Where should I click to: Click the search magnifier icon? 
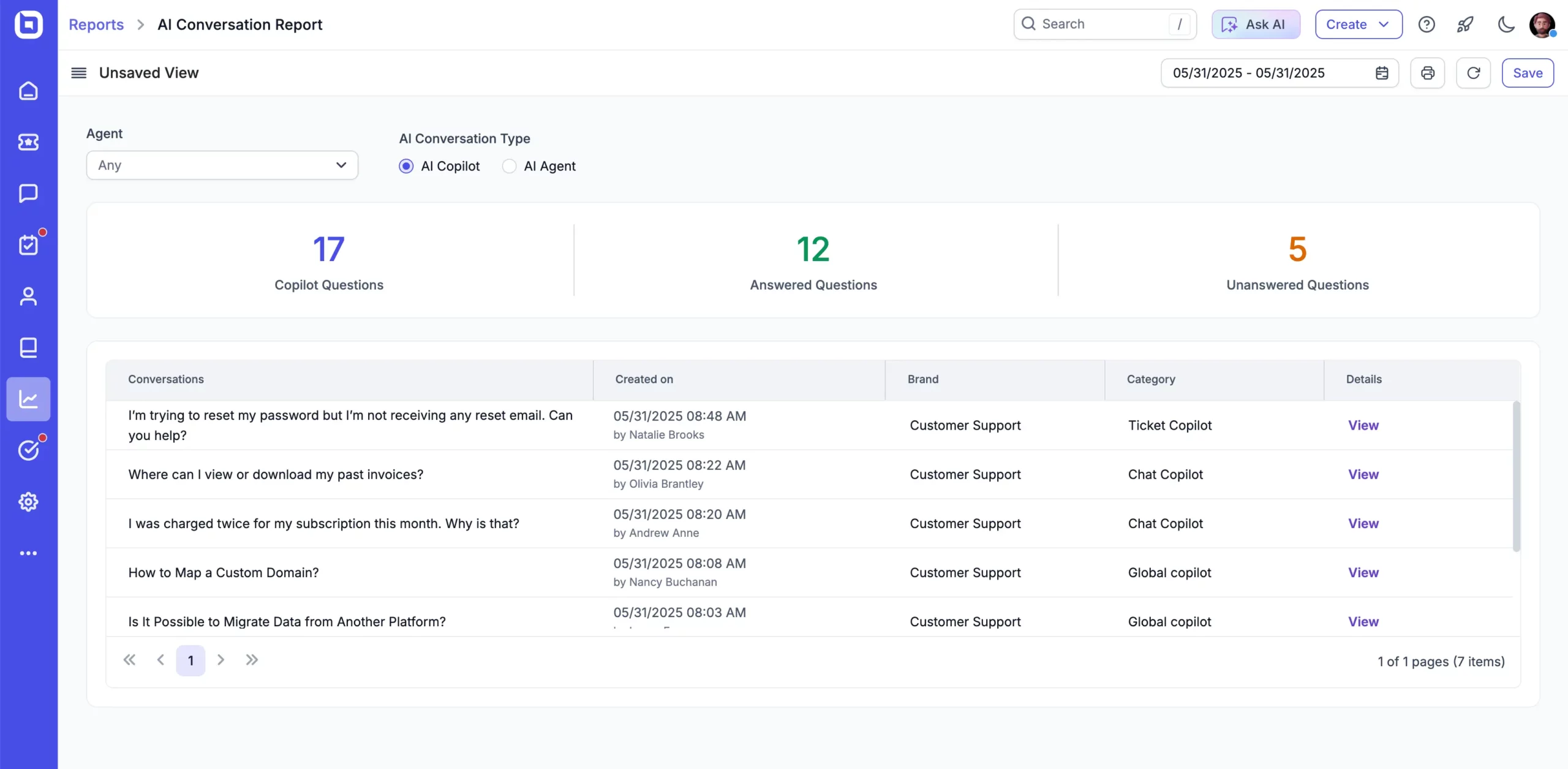click(1029, 24)
